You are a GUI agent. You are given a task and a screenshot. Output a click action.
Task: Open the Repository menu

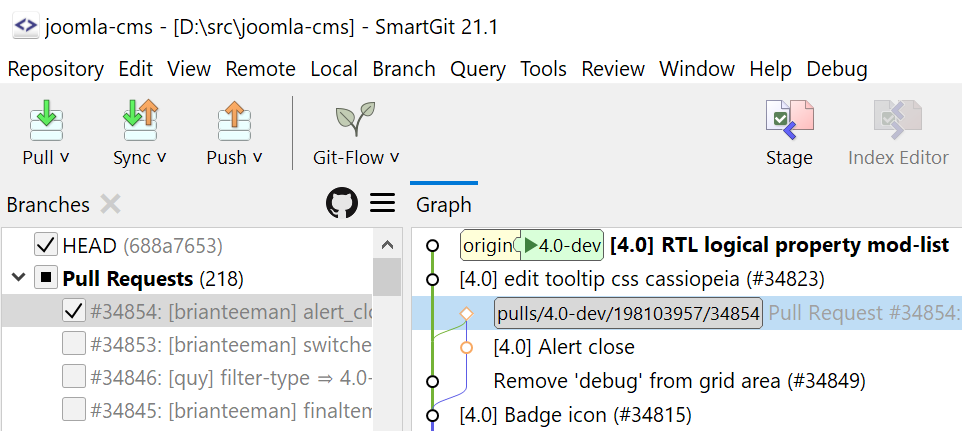tap(55, 69)
